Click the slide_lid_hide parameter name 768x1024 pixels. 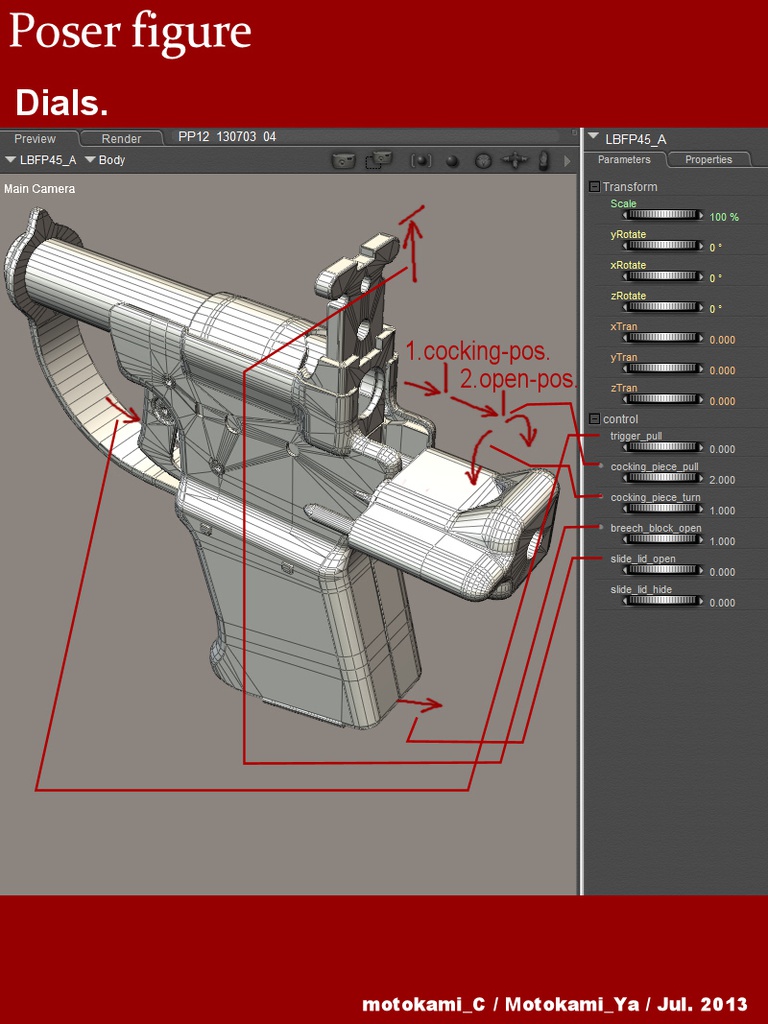641,589
